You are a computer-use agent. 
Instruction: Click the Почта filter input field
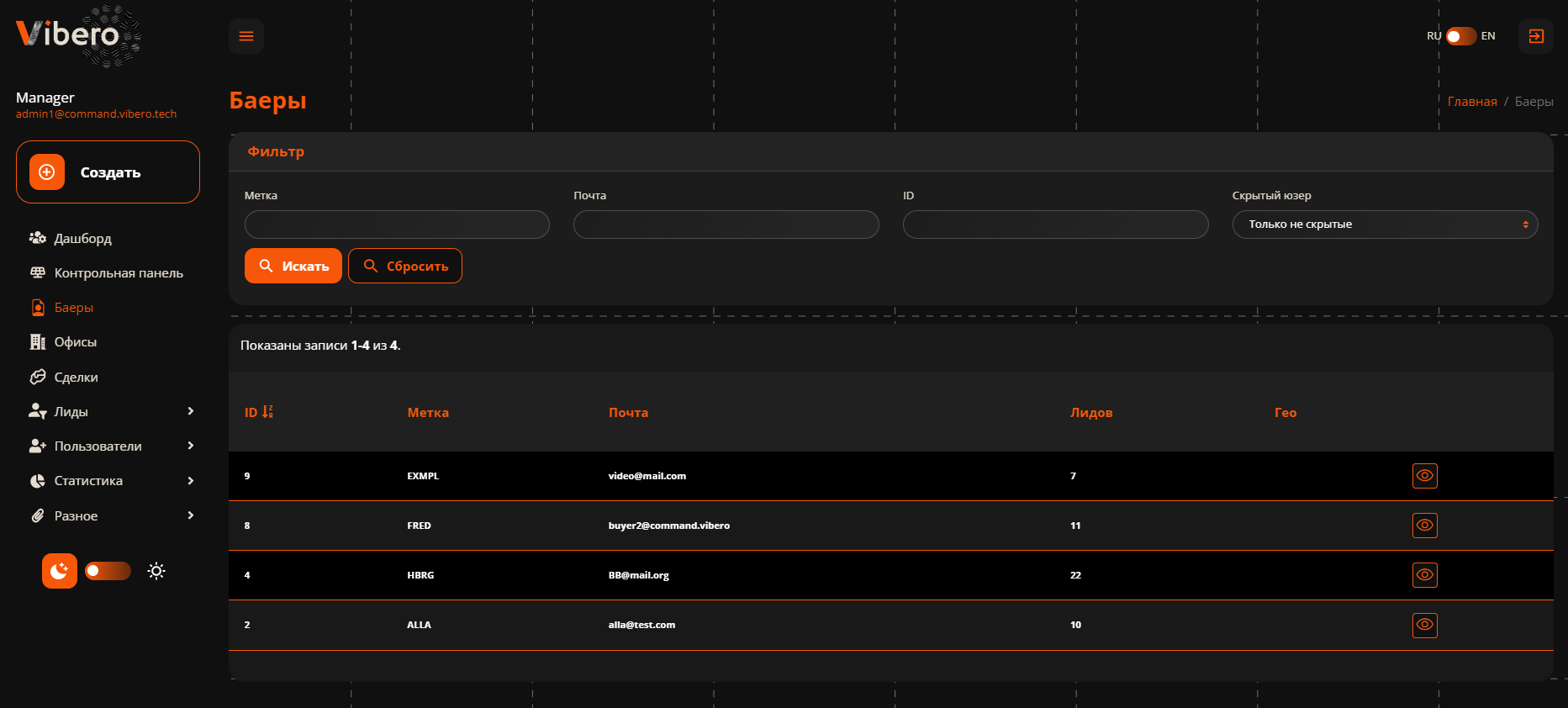point(726,225)
